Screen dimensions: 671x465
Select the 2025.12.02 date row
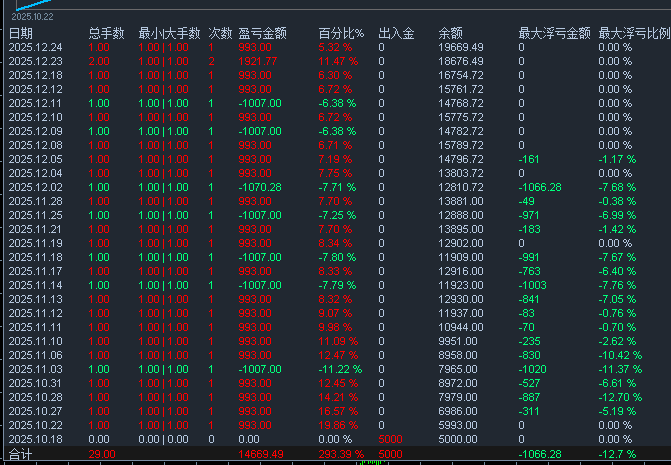click(x=35, y=187)
